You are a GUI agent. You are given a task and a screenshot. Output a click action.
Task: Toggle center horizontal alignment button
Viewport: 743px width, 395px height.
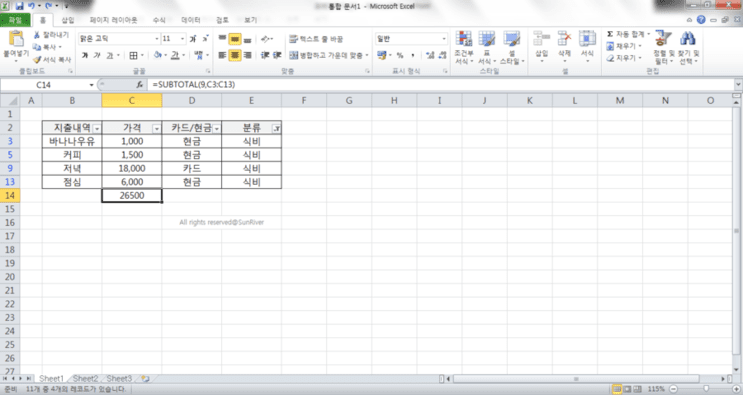coord(235,55)
